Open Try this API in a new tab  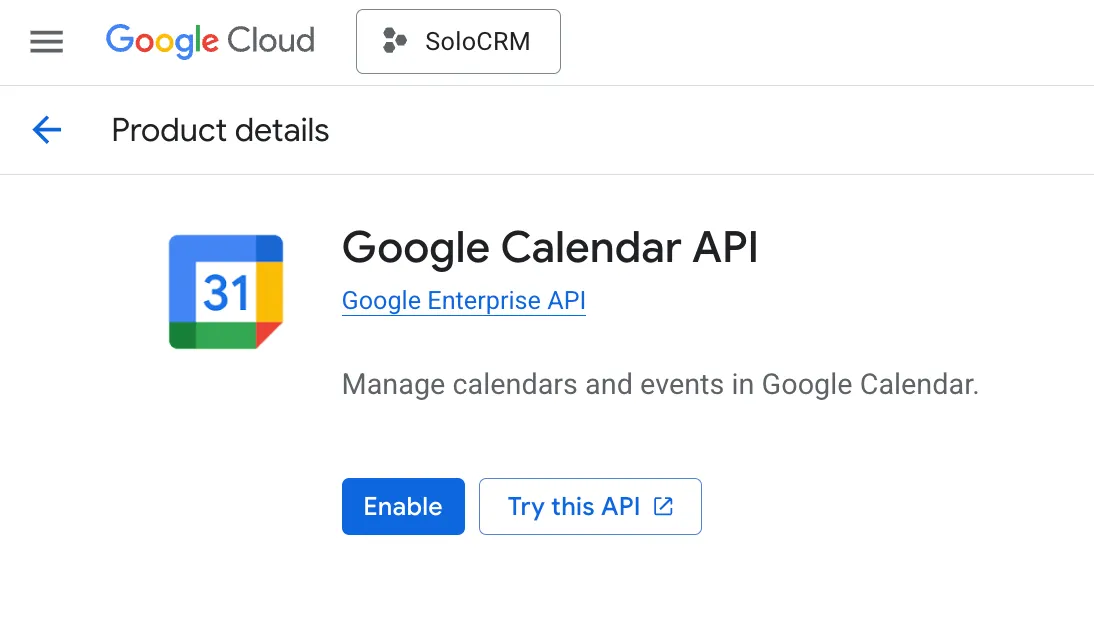[589, 506]
